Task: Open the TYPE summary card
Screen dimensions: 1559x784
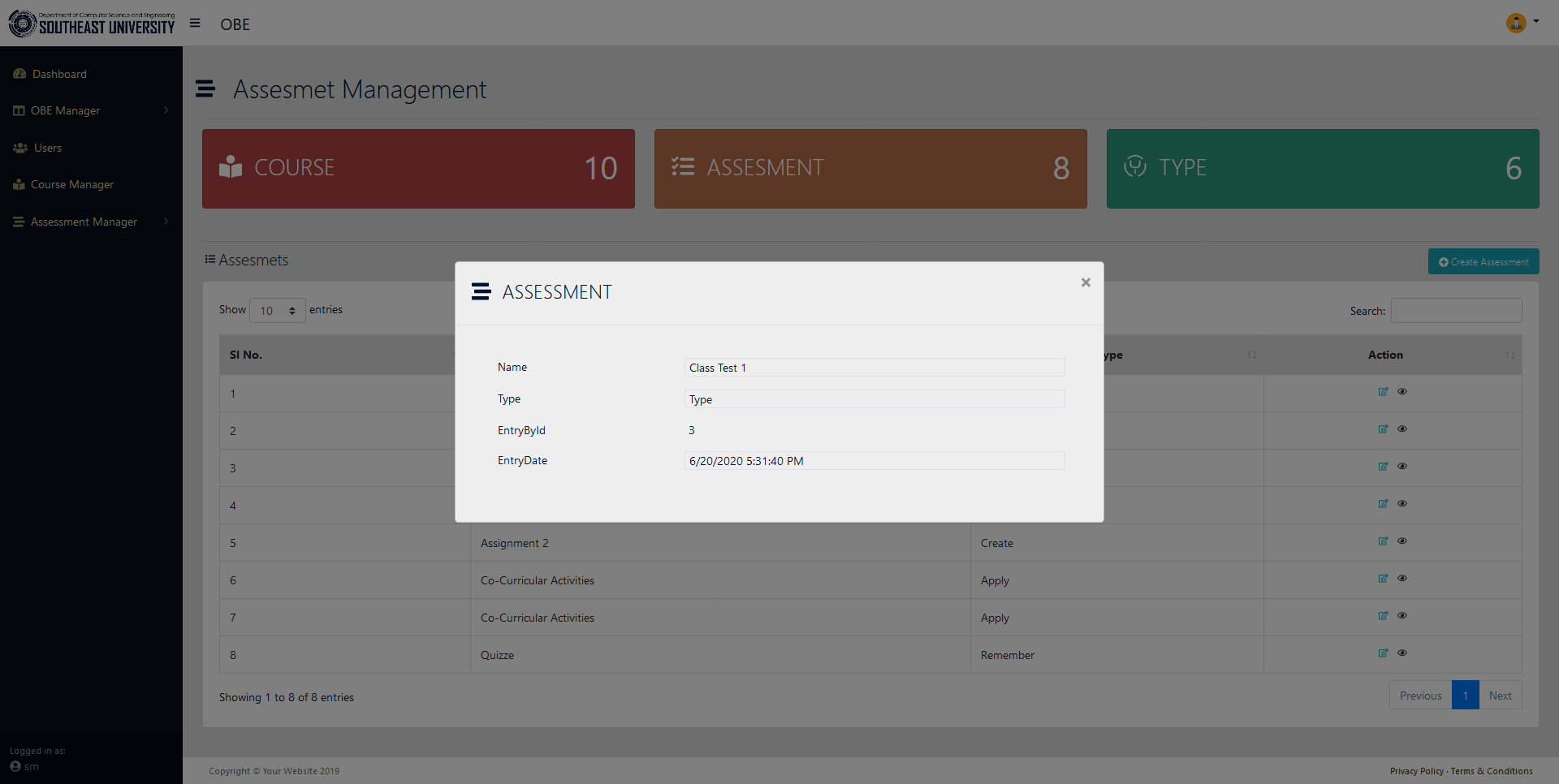Action: click(1323, 169)
